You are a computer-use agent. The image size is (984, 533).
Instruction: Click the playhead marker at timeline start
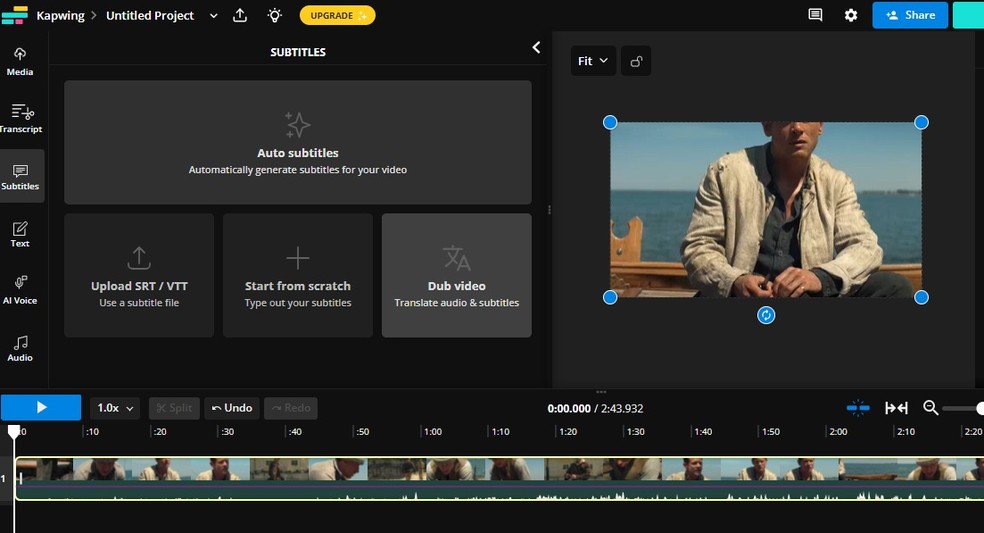[14, 431]
